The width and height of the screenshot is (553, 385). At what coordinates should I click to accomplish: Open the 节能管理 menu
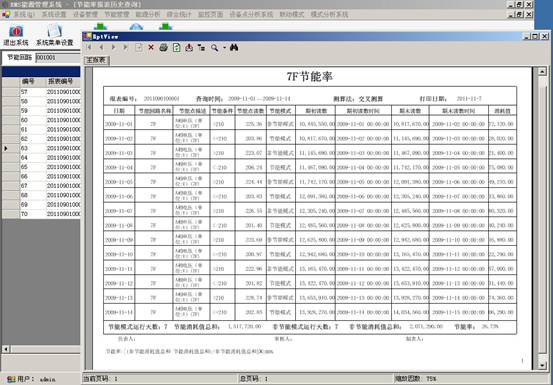[x=117, y=14]
